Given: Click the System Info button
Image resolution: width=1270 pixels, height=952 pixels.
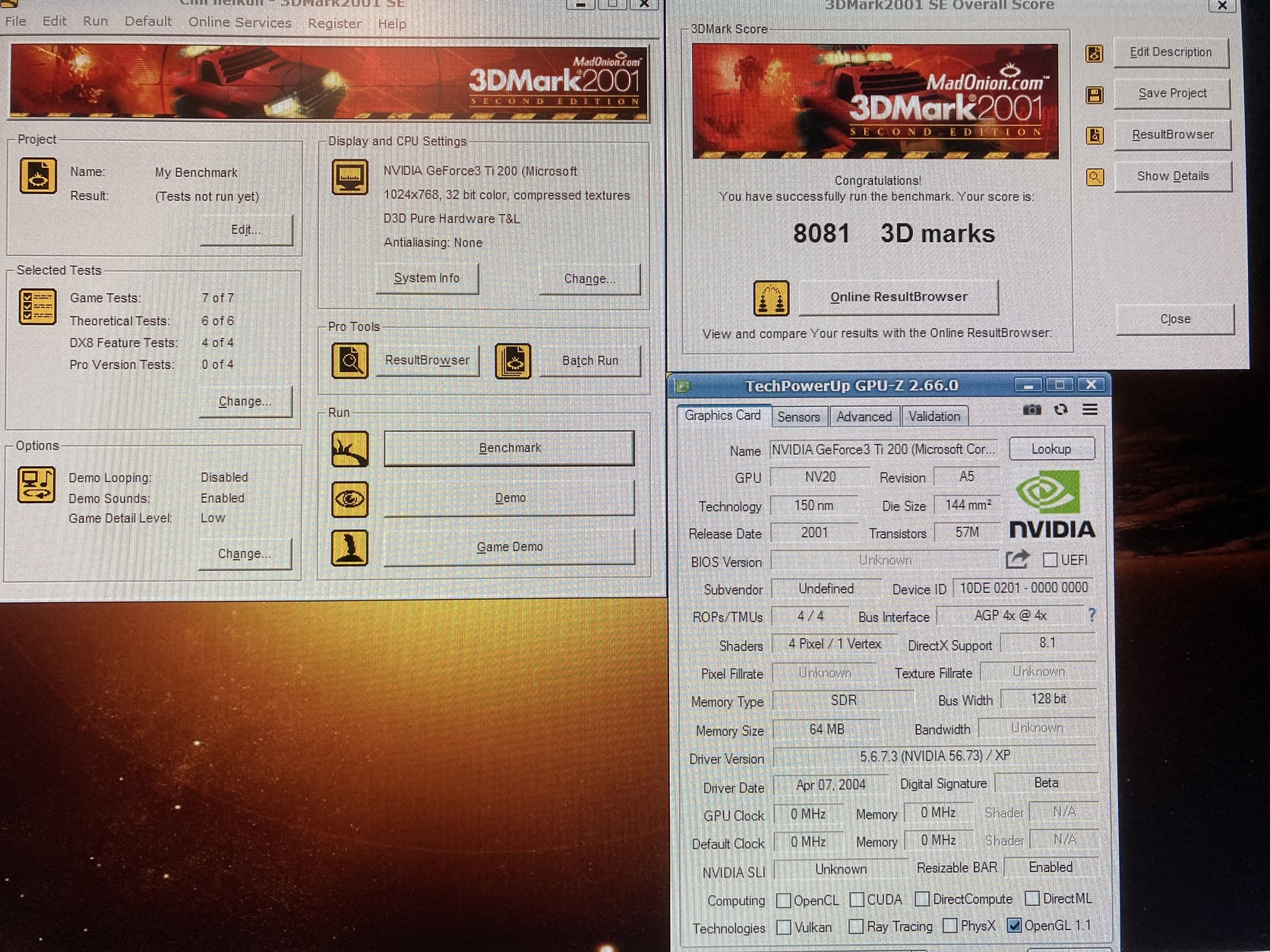Looking at the screenshot, I should (x=427, y=278).
